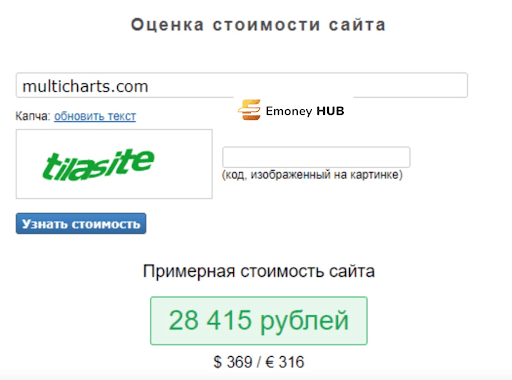This screenshot has height=380, width=512.
Task: Click the '(код, изображенный на картинке)' hint text
Action: coord(312,175)
